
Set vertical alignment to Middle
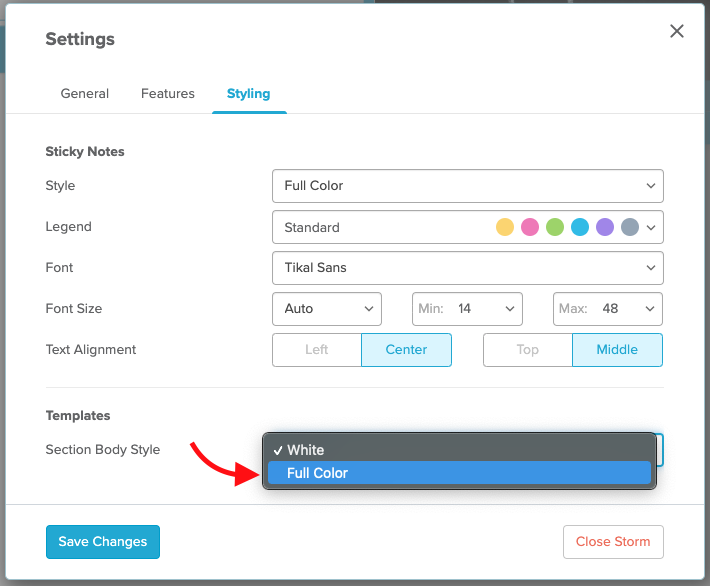617,350
